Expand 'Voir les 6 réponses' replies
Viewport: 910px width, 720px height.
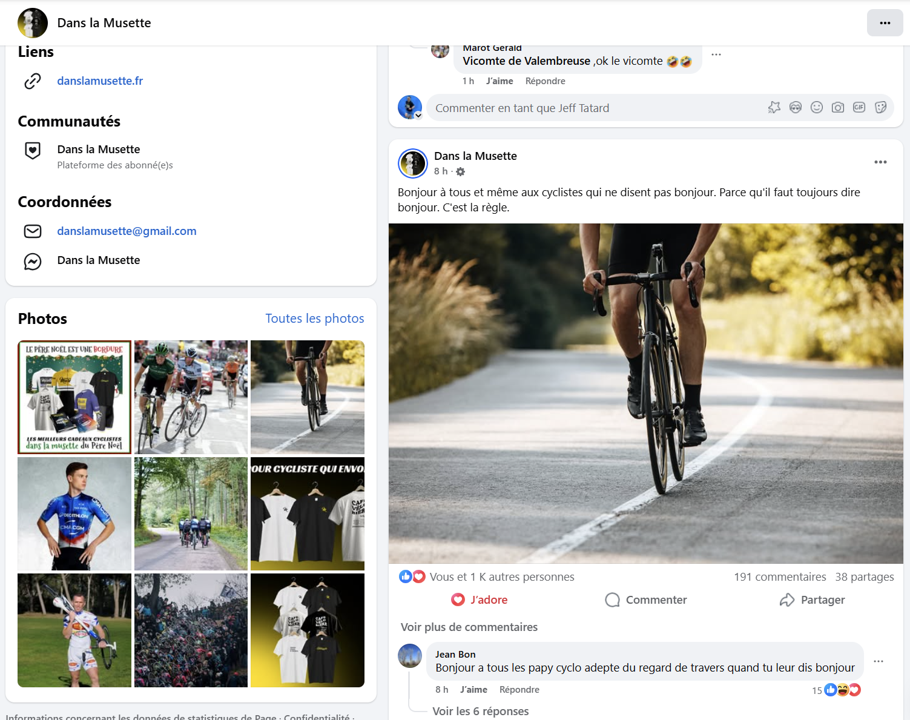coord(480,711)
